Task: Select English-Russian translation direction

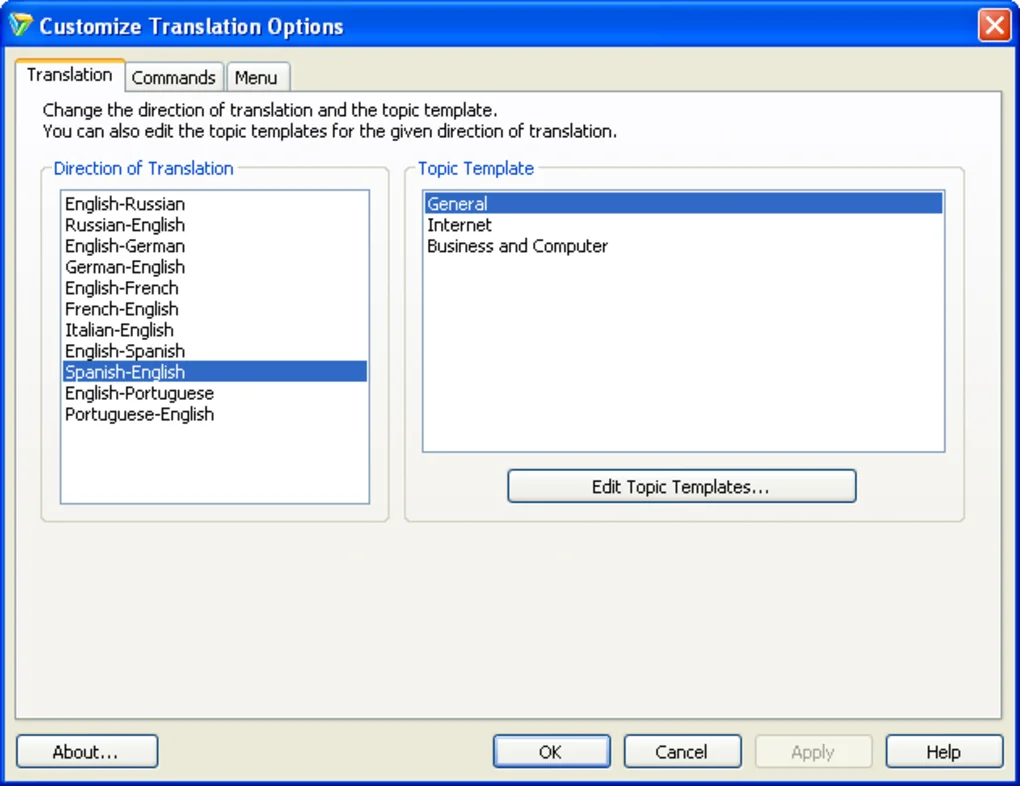Action: coord(214,204)
